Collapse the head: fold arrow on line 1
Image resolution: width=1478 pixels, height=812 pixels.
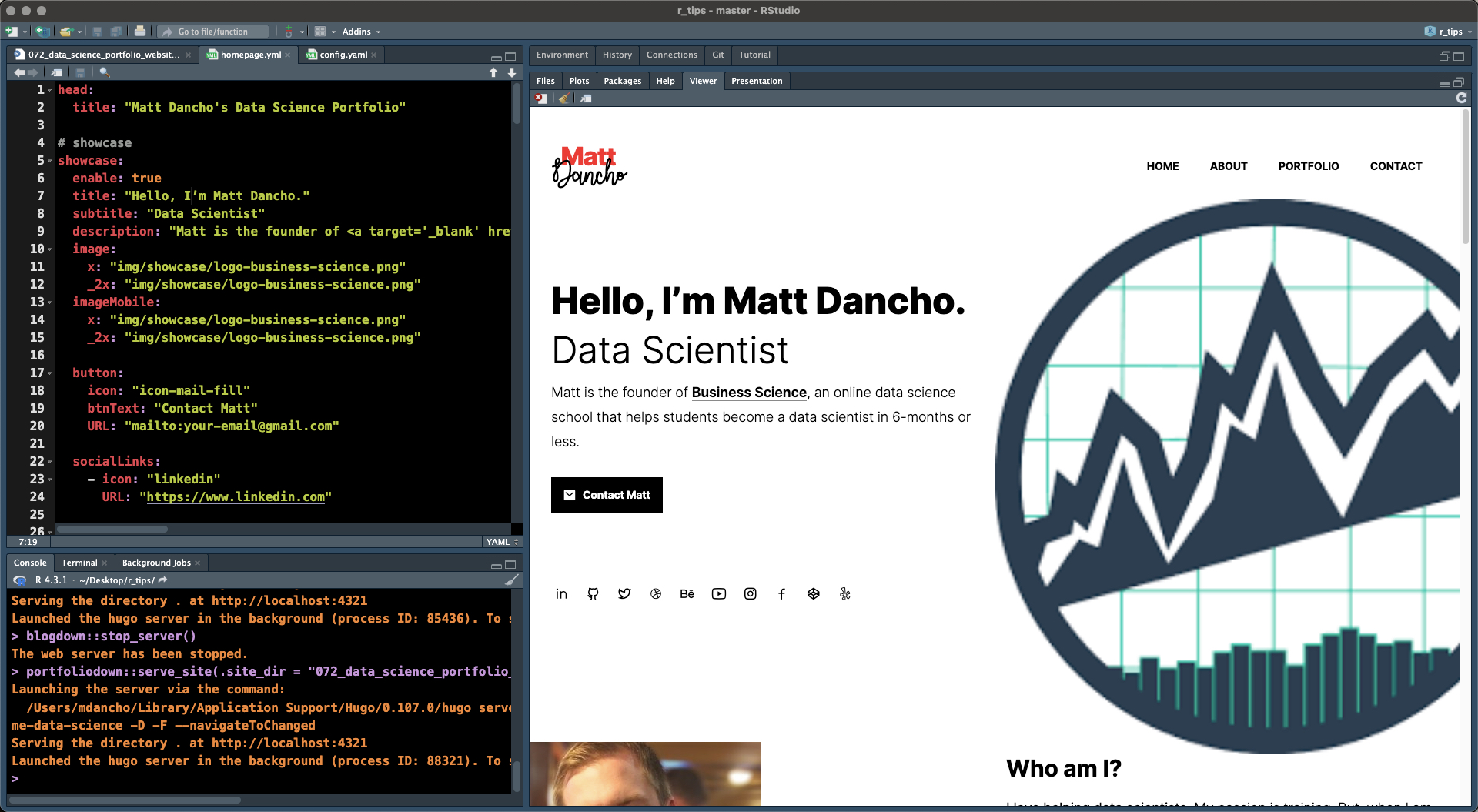tap(50, 90)
